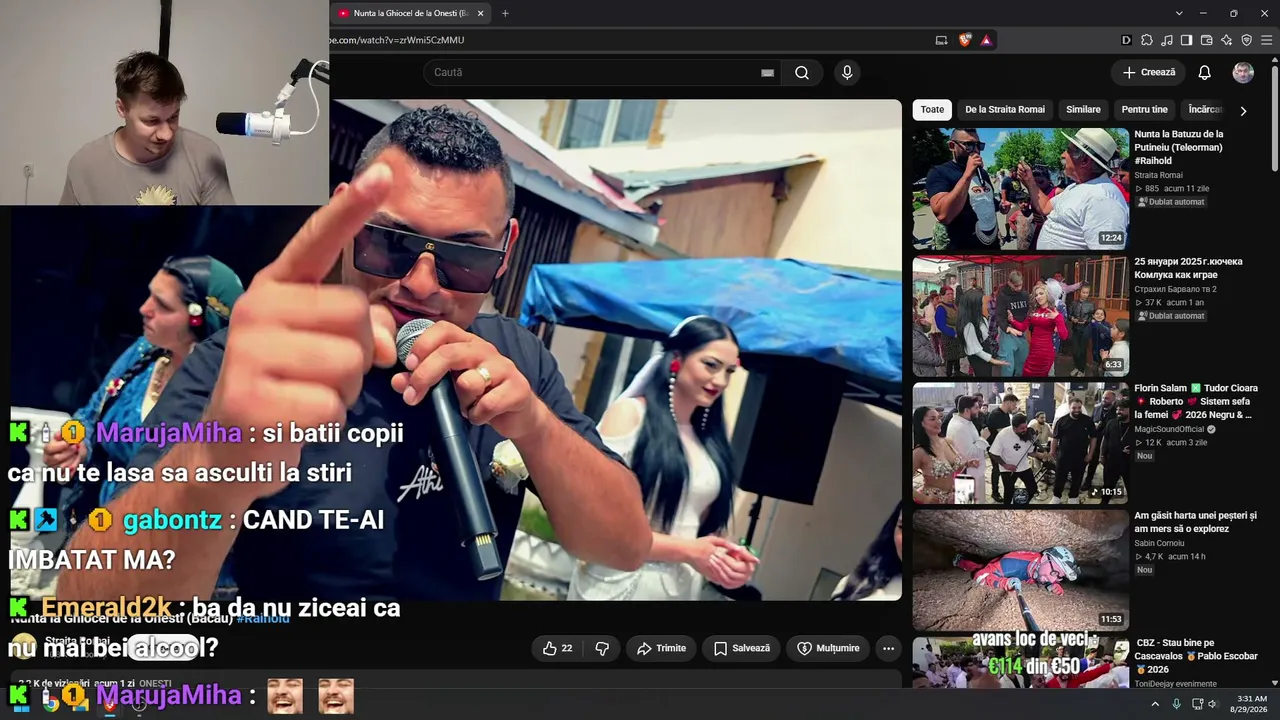The image size is (1280, 720).
Task: Click the 'ToniDeejay evenimente' channel name
Action: [x=1176, y=684]
